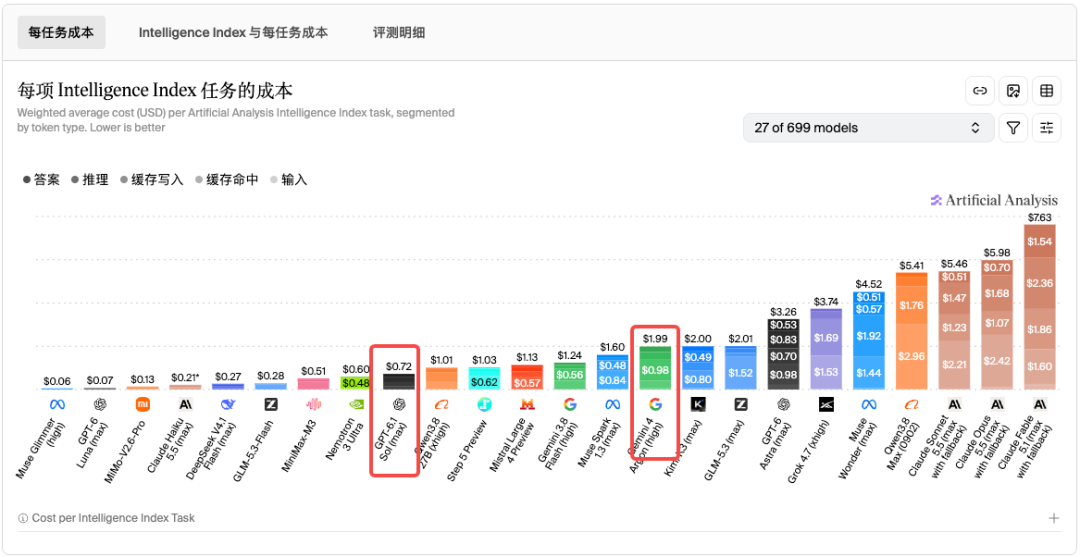Click MiniMax waveform logo
The image size is (1080, 557).
pos(313,404)
